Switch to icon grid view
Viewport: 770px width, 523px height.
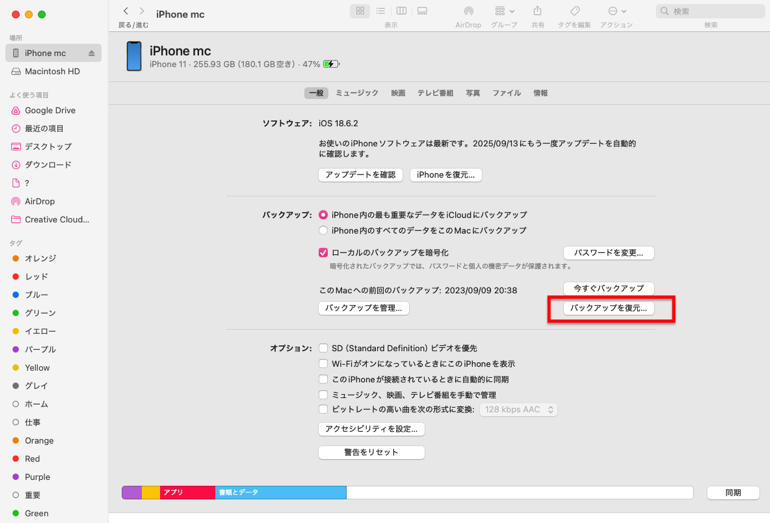[x=360, y=11]
